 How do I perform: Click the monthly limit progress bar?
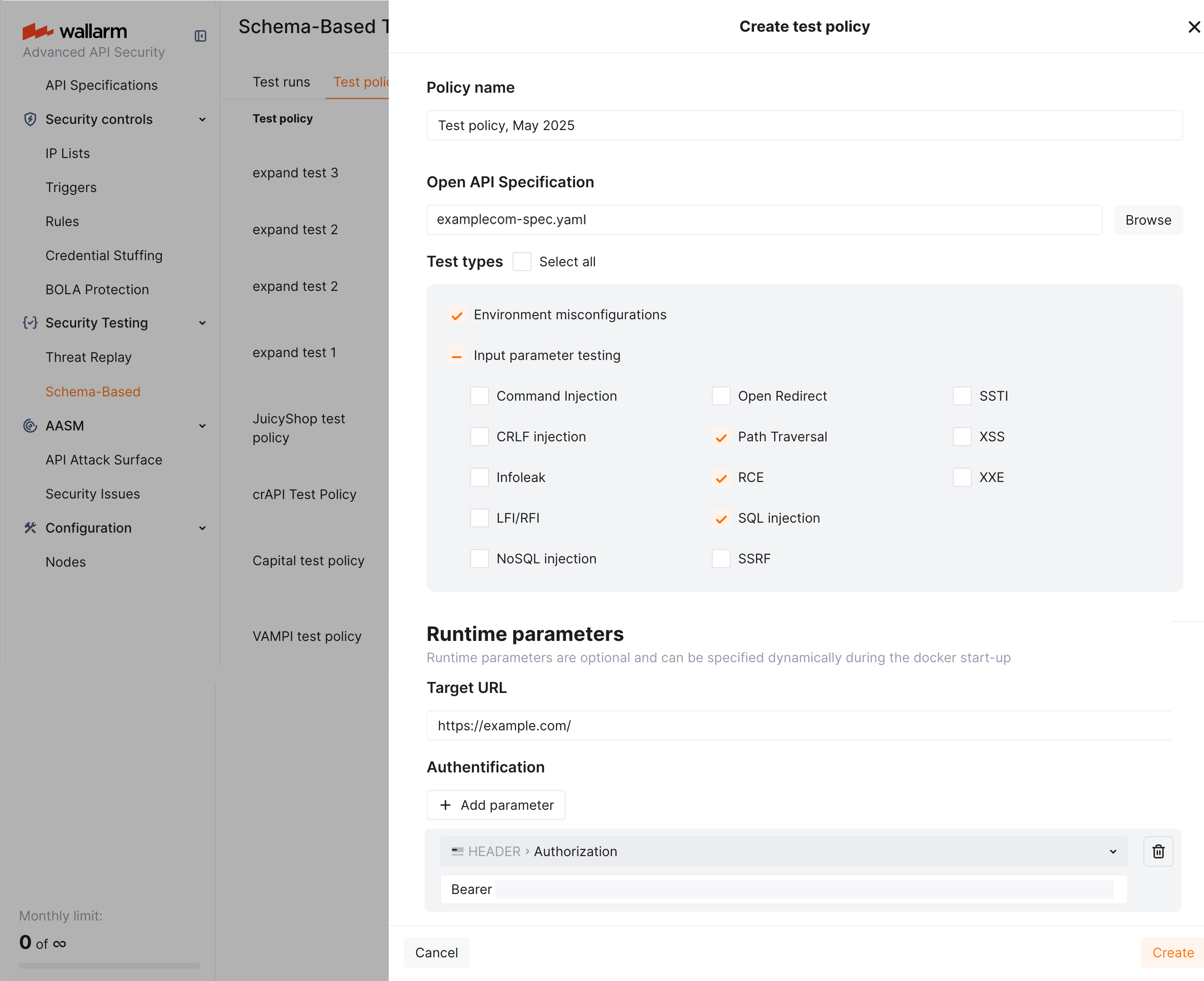(110, 966)
